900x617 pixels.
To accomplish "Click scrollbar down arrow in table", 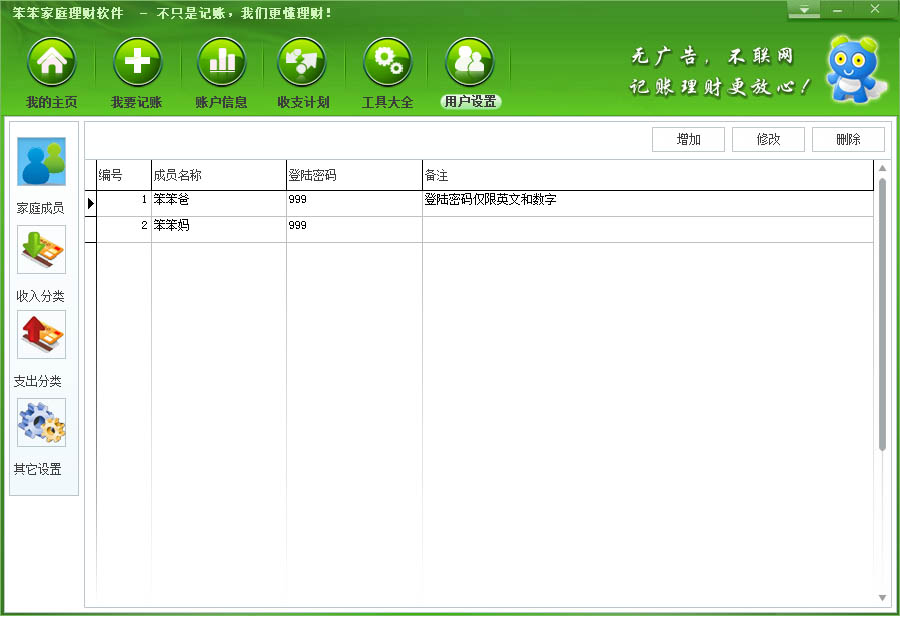I will coord(883,597).
